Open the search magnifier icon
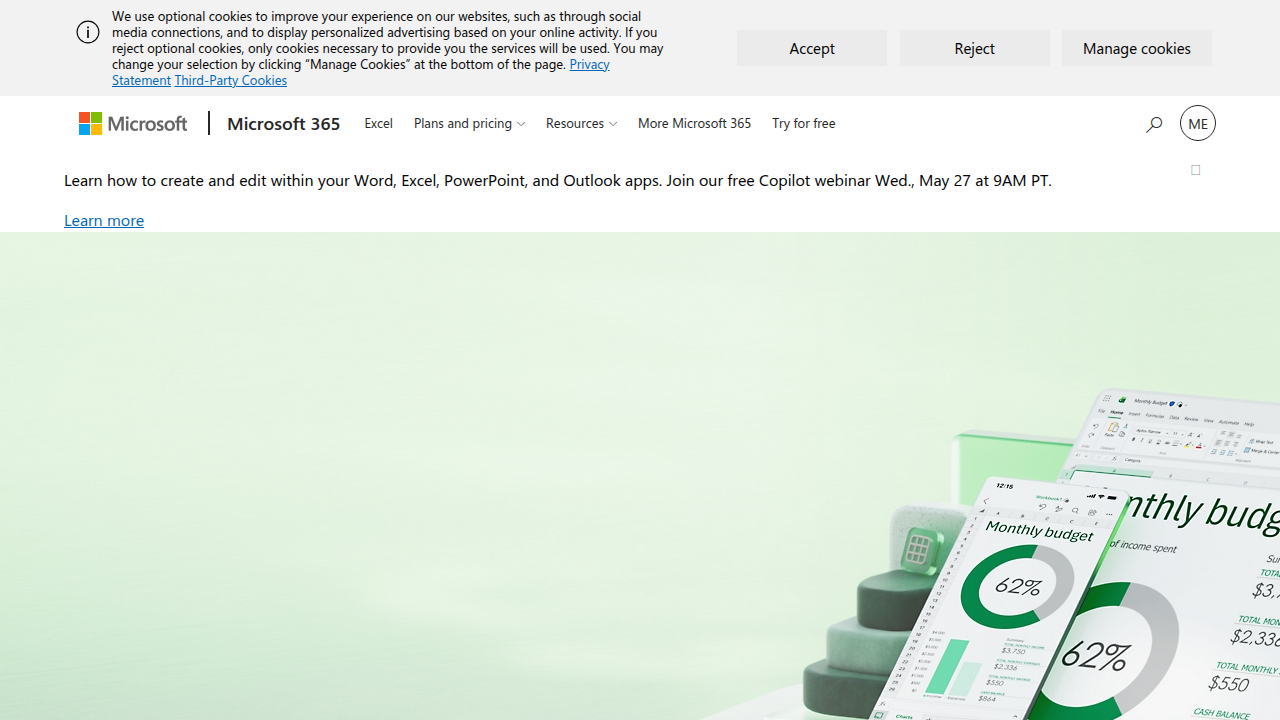The height and width of the screenshot is (720, 1280). [1153, 124]
